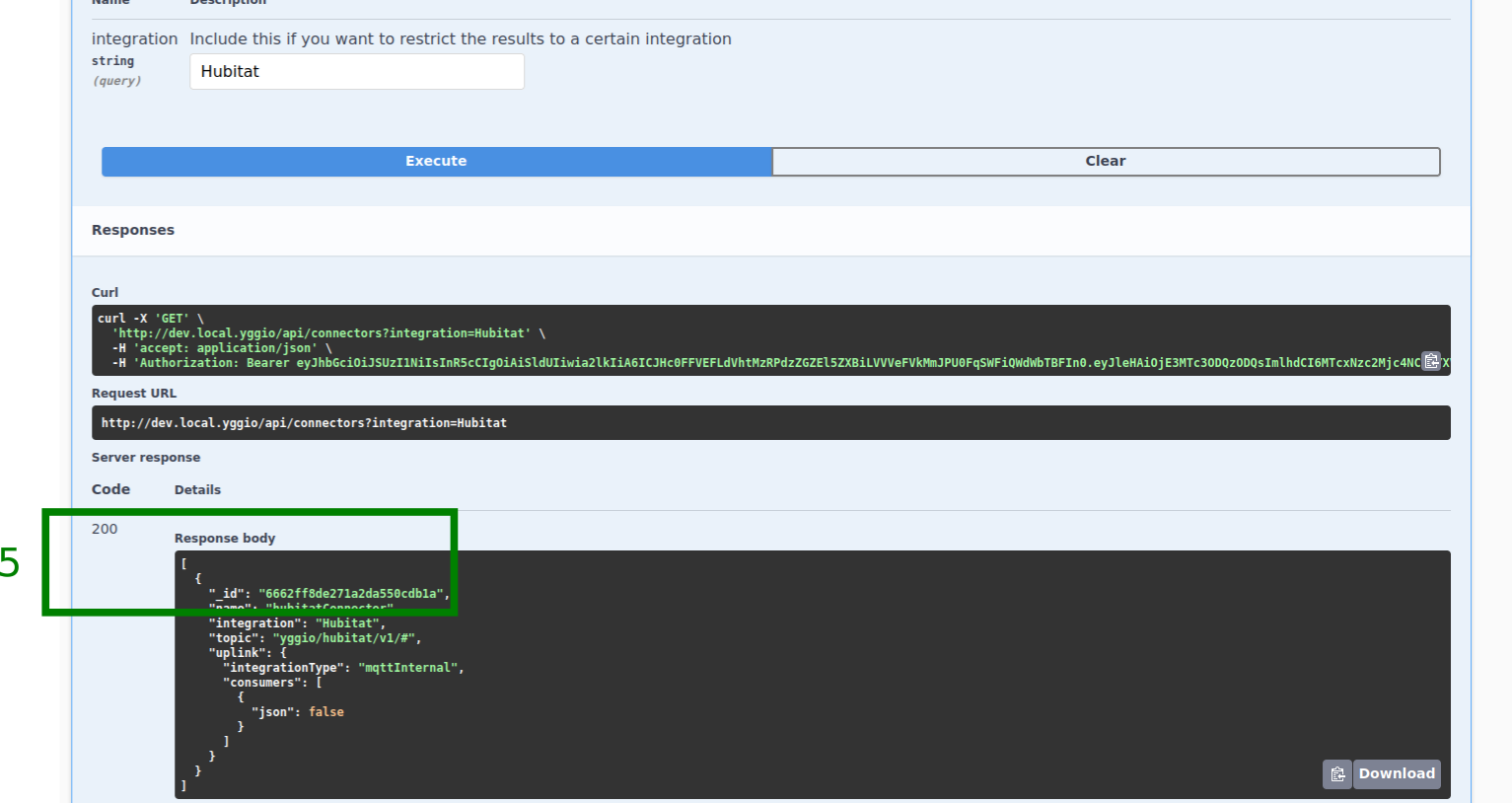Download the response body
The image size is (1512, 803).
(x=1397, y=774)
